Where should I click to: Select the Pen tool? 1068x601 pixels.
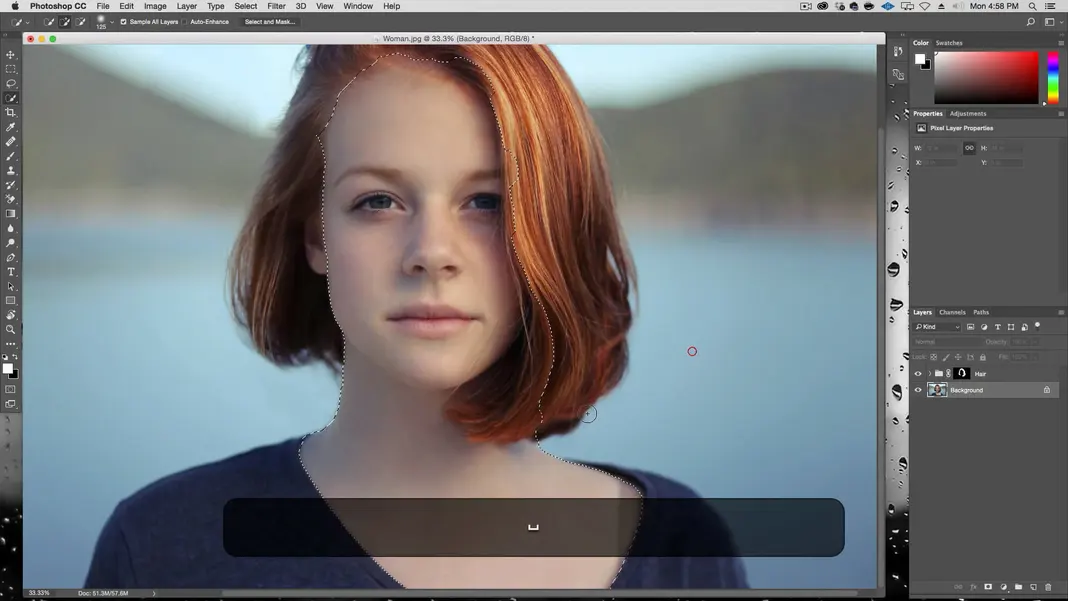pyautogui.click(x=10, y=258)
